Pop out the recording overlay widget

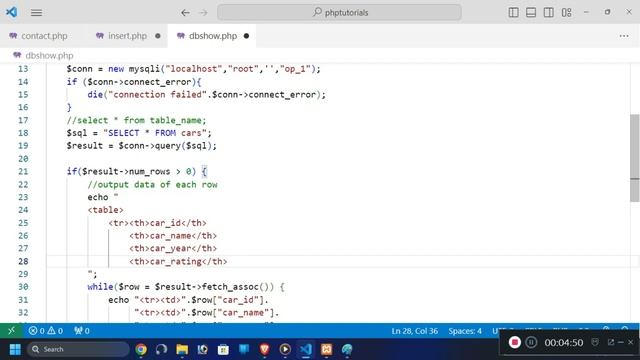(611, 342)
